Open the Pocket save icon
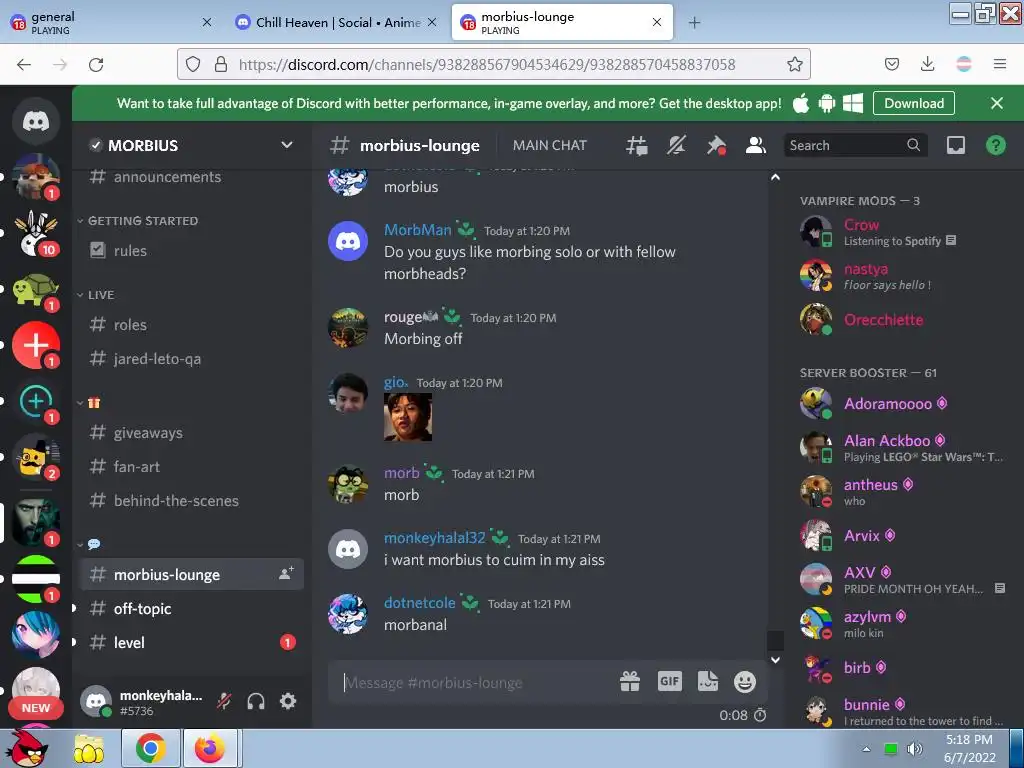The image size is (1024, 768). click(891, 64)
